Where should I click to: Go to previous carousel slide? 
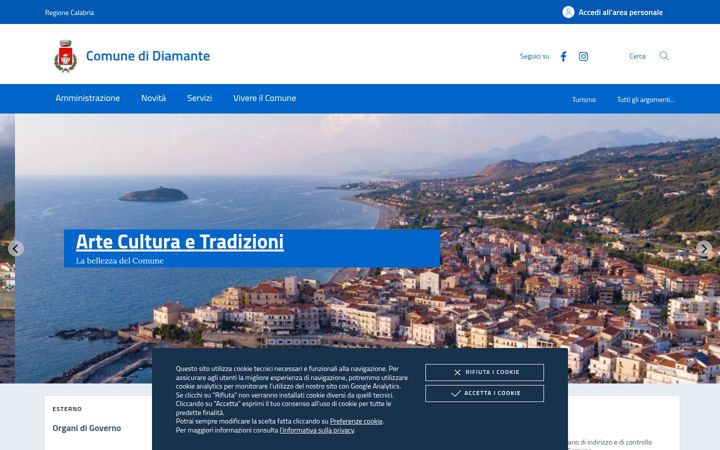16,249
